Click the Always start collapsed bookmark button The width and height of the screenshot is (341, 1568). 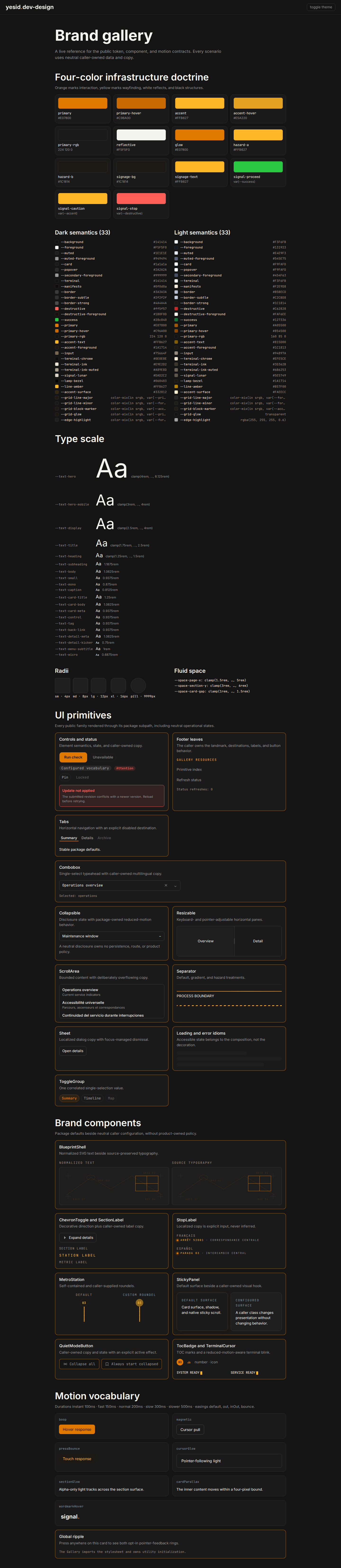pos(131,1364)
